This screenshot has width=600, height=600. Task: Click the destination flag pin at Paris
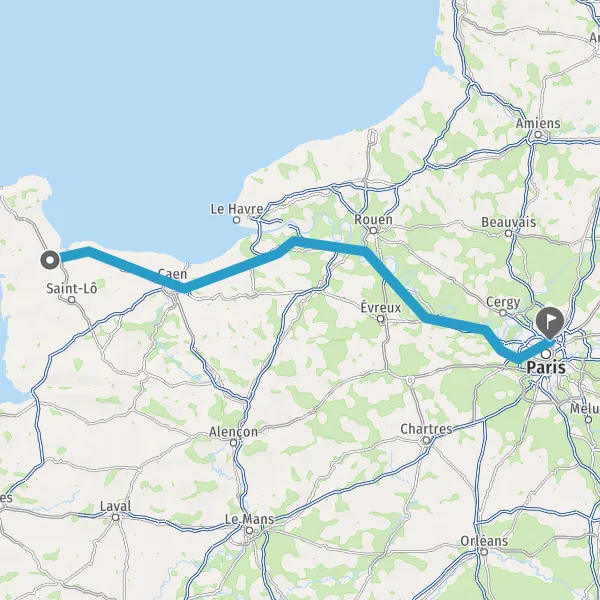(x=550, y=323)
